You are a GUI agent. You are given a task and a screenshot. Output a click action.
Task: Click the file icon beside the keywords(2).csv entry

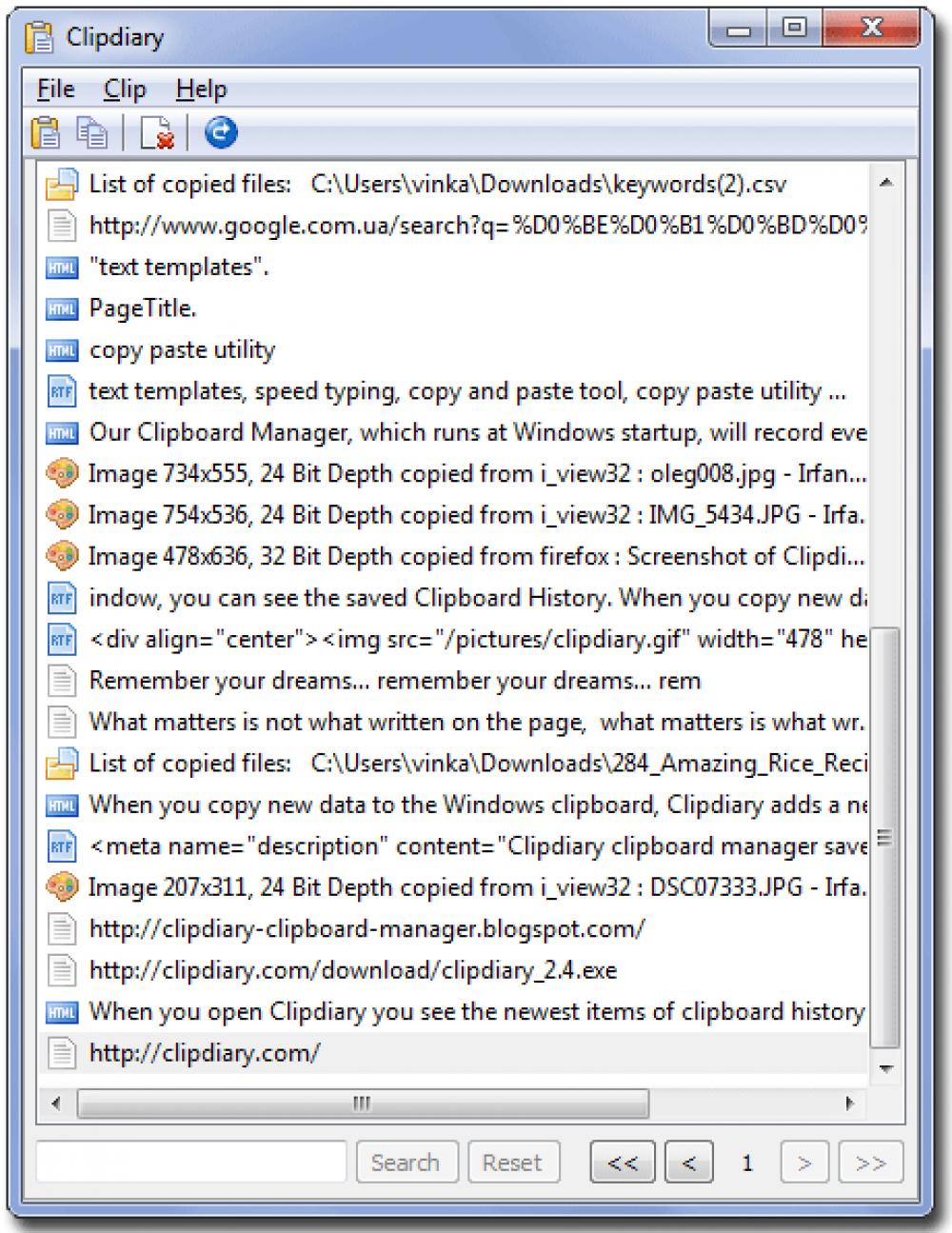(x=61, y=182)
